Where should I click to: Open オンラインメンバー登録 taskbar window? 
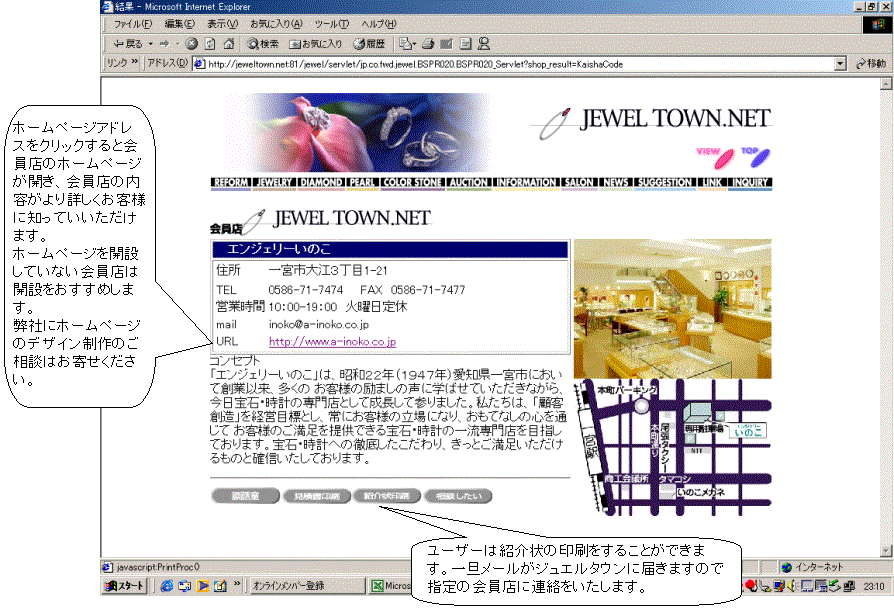(306, 585)
